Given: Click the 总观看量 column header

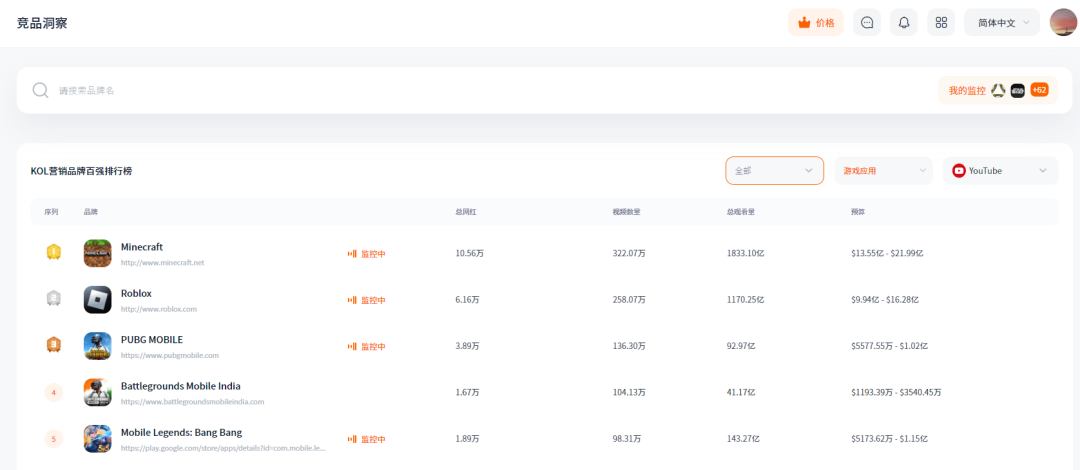Looking at the screenshot, I should 741,212.
